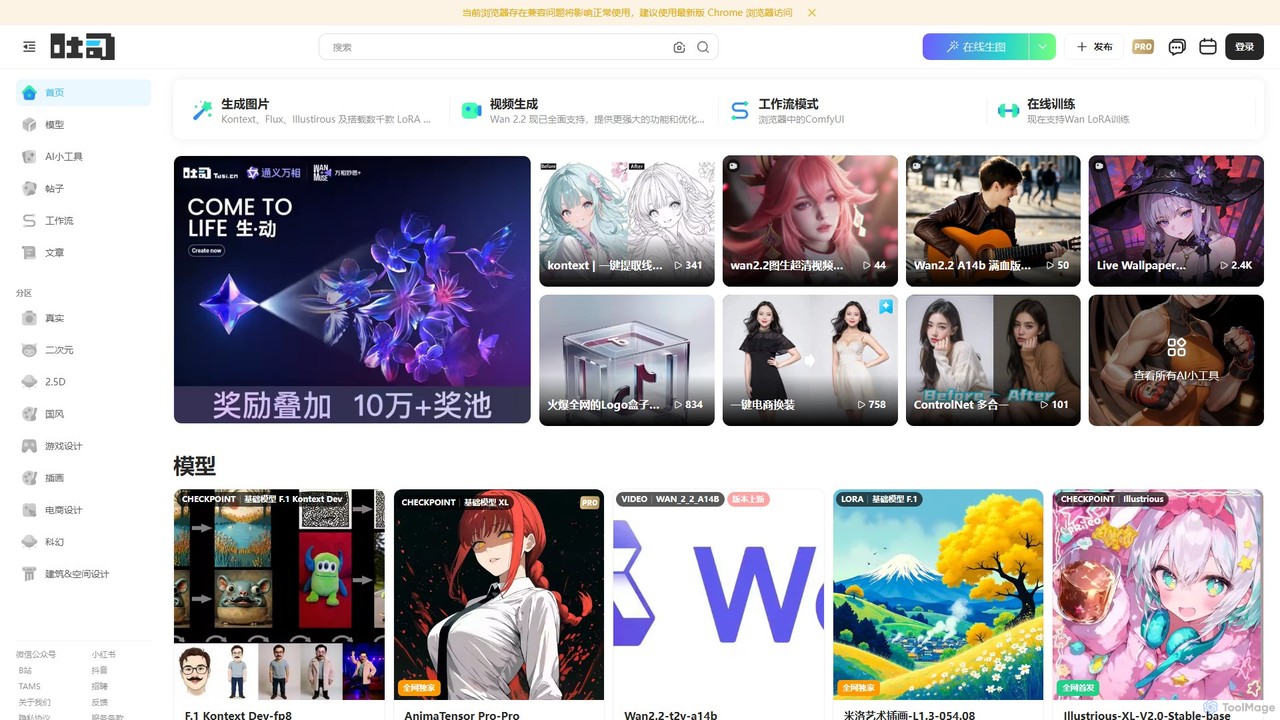
Task: Start 在线生图 online generation
Action: (975, 47)
